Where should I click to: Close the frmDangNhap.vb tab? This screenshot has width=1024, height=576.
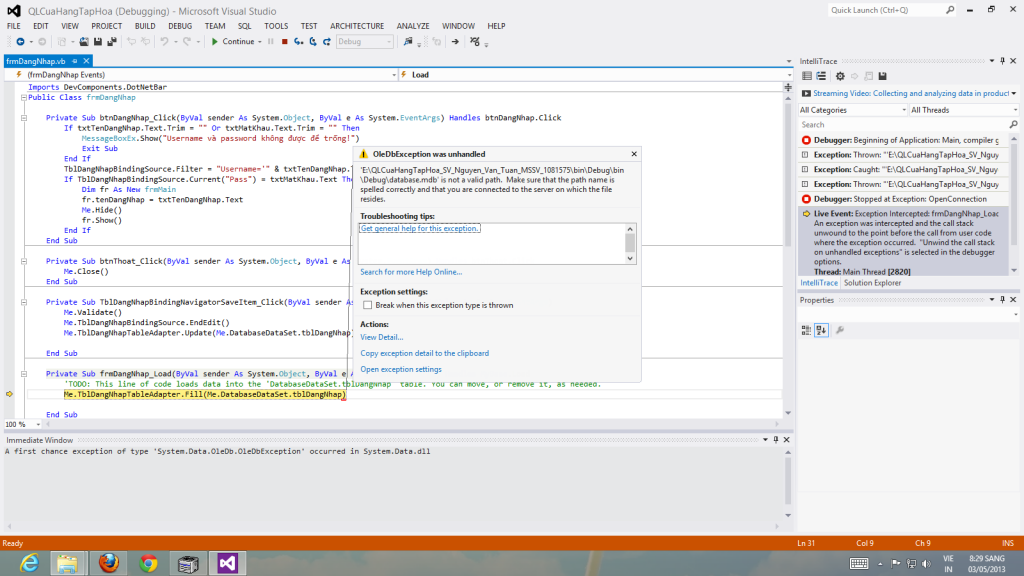point(86,61)
